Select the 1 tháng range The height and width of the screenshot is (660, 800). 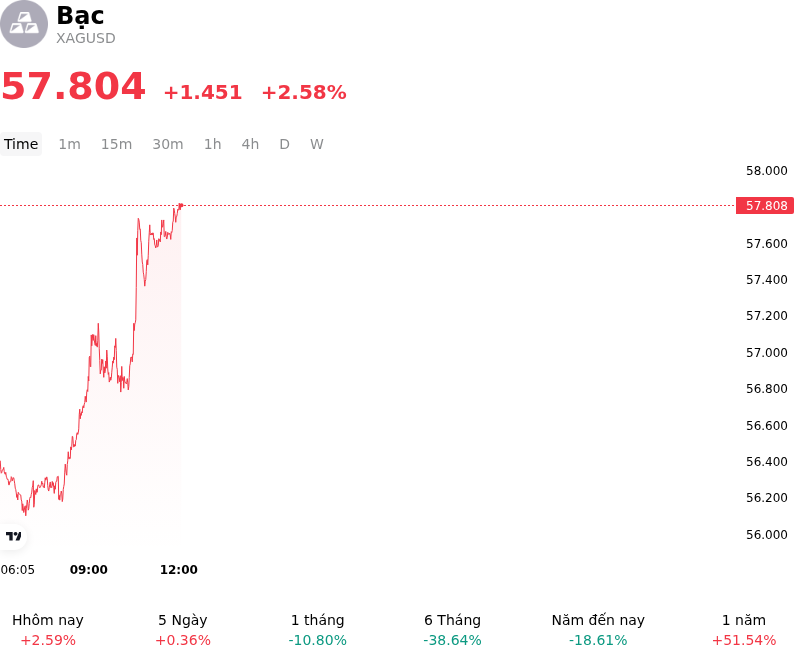(317, 630)
